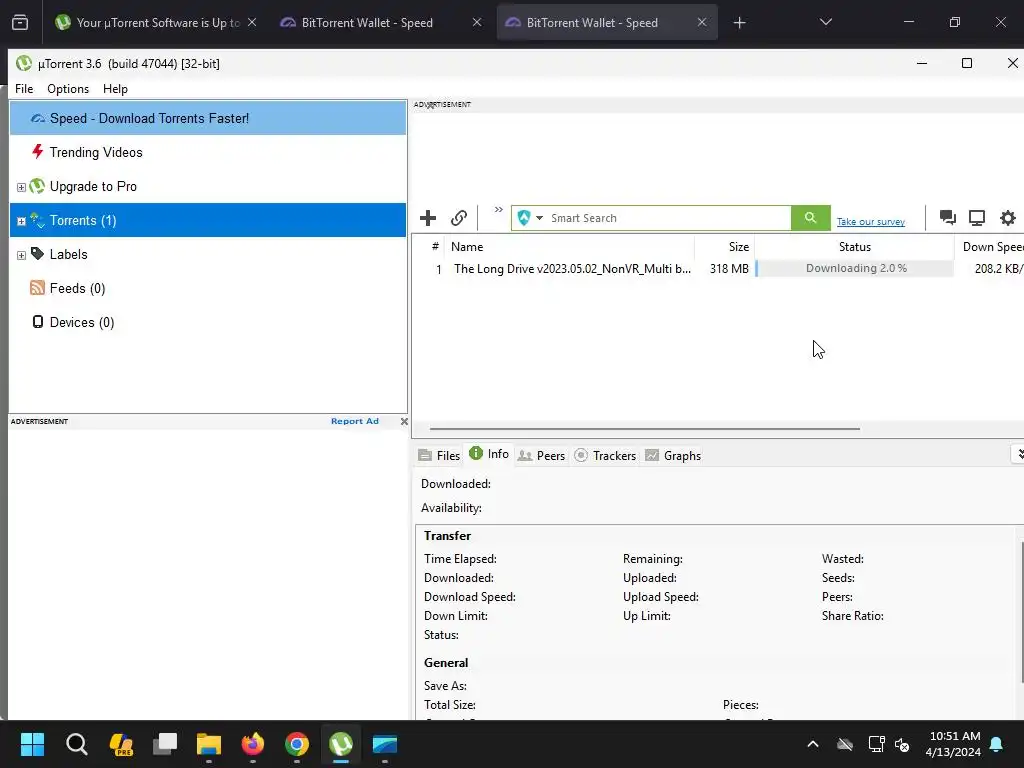Select Trending Videos in sidebar
Image resolution: width=1024 pixels, height=768 pixels.
point(208,152)
